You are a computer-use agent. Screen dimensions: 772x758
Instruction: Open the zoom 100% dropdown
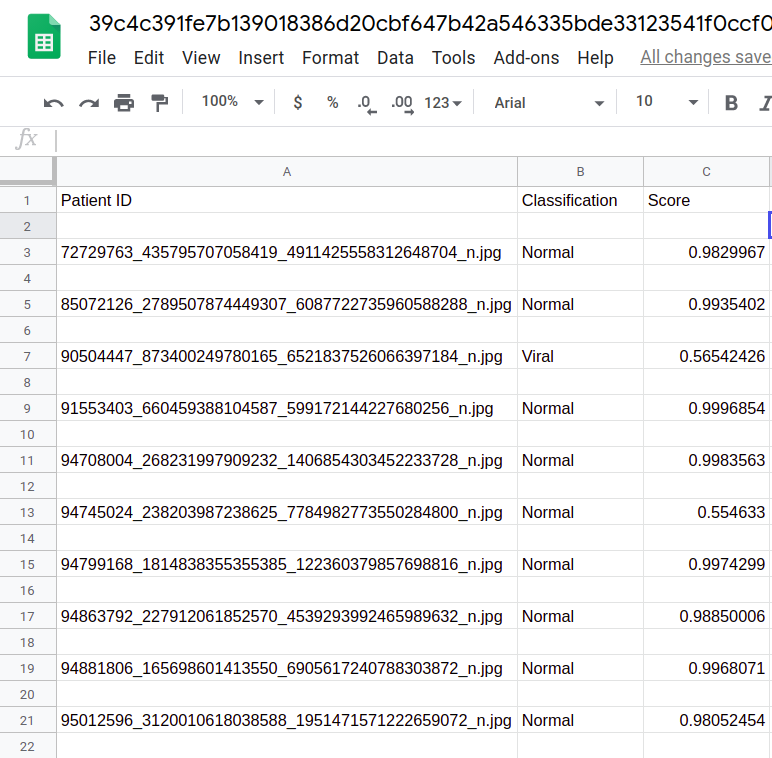232,102
